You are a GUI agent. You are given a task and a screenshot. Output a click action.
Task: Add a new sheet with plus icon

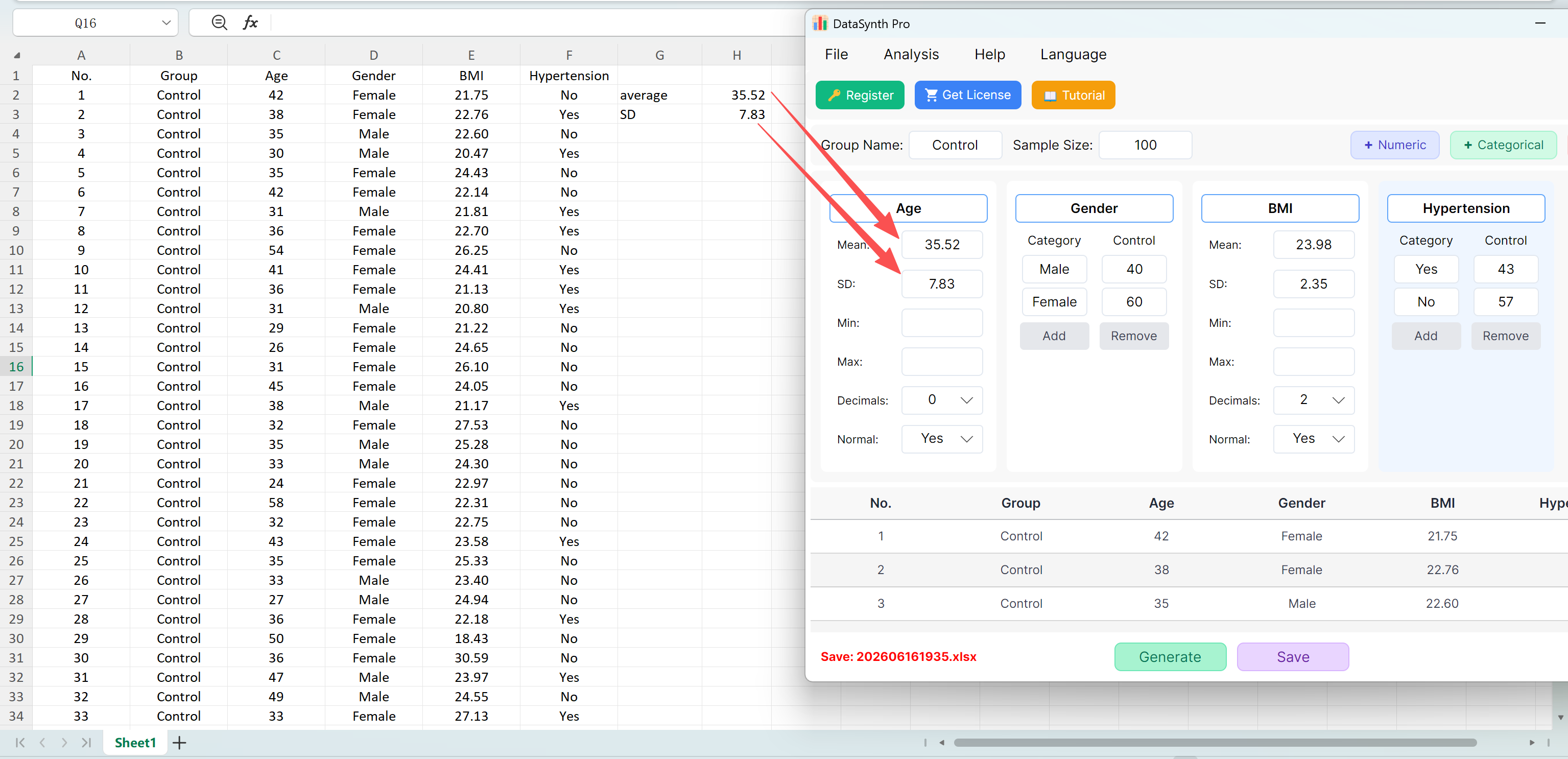(x=179, y=742)
